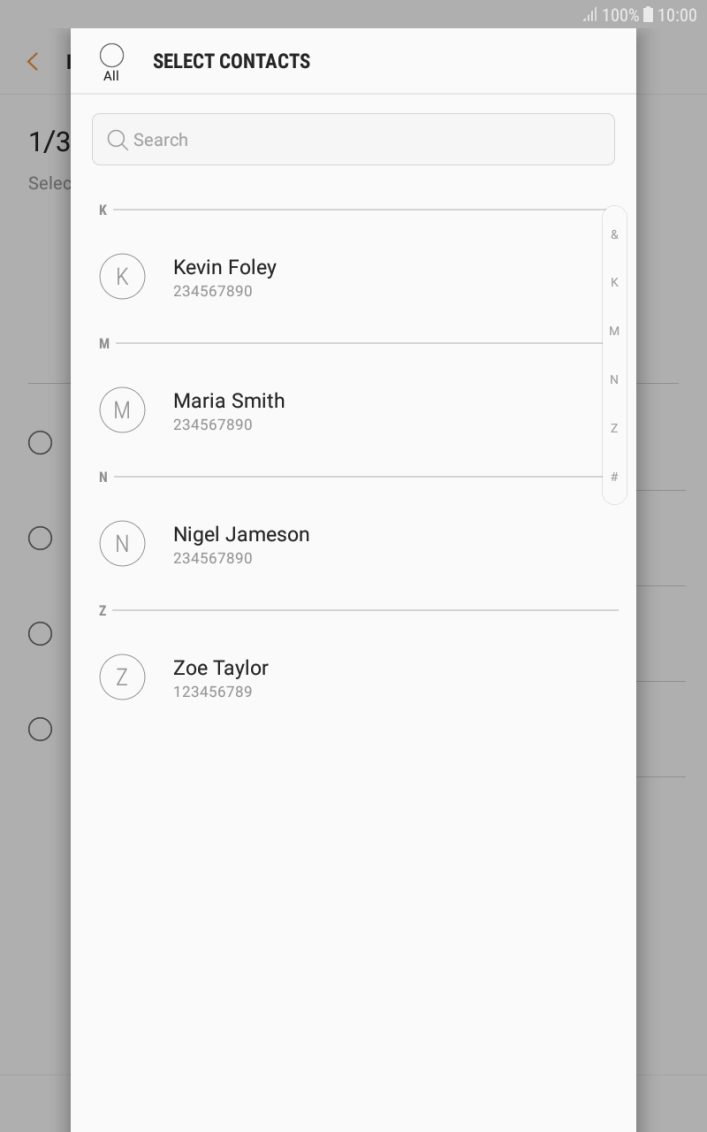Select the first background radio button
This screenshot has width=707, height=1132.
40,443
